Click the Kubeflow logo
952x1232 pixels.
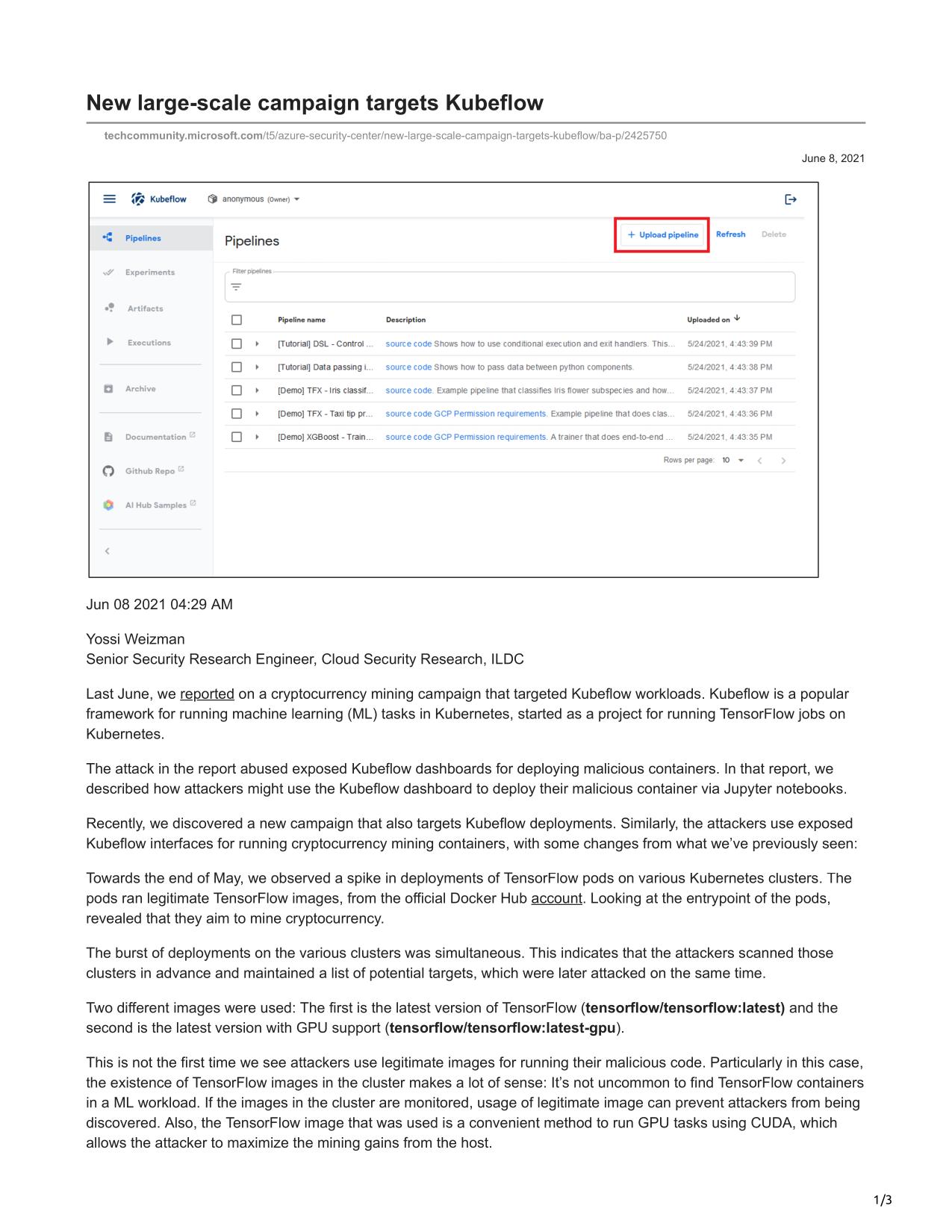click(159, 199)
